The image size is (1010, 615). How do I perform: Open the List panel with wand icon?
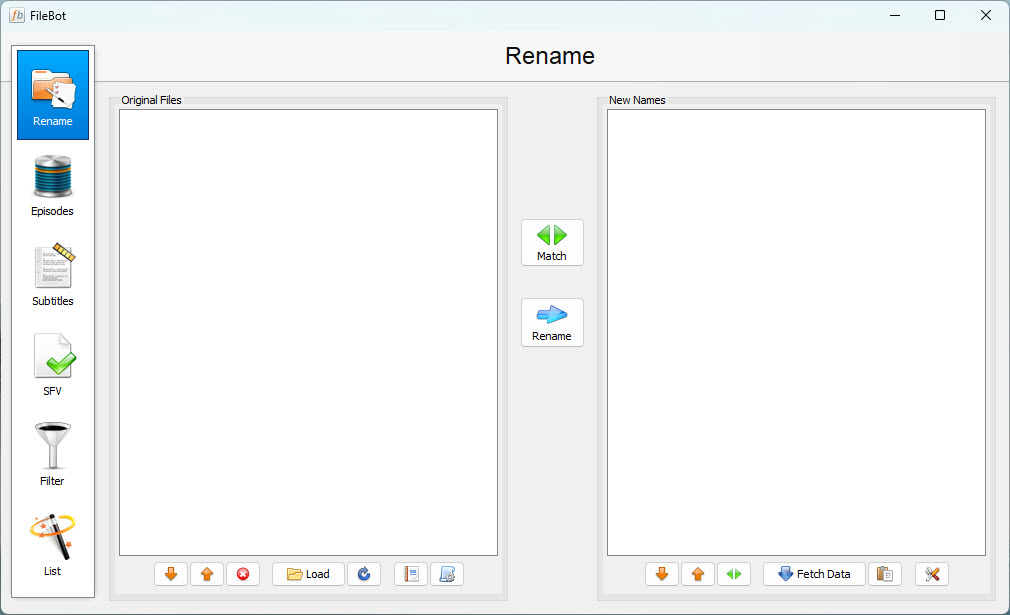coord(53,545)
